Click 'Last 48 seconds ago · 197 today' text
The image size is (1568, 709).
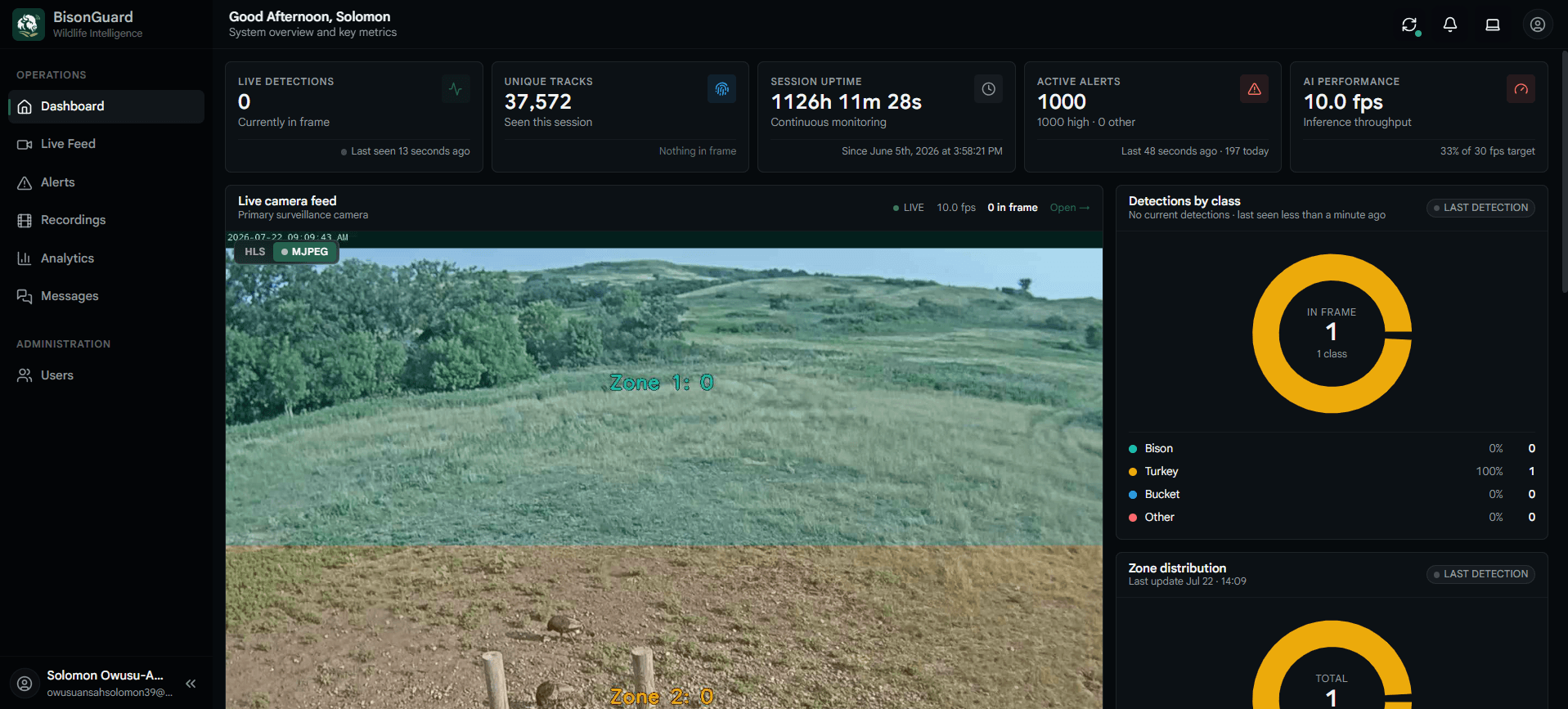[1195, 151]
